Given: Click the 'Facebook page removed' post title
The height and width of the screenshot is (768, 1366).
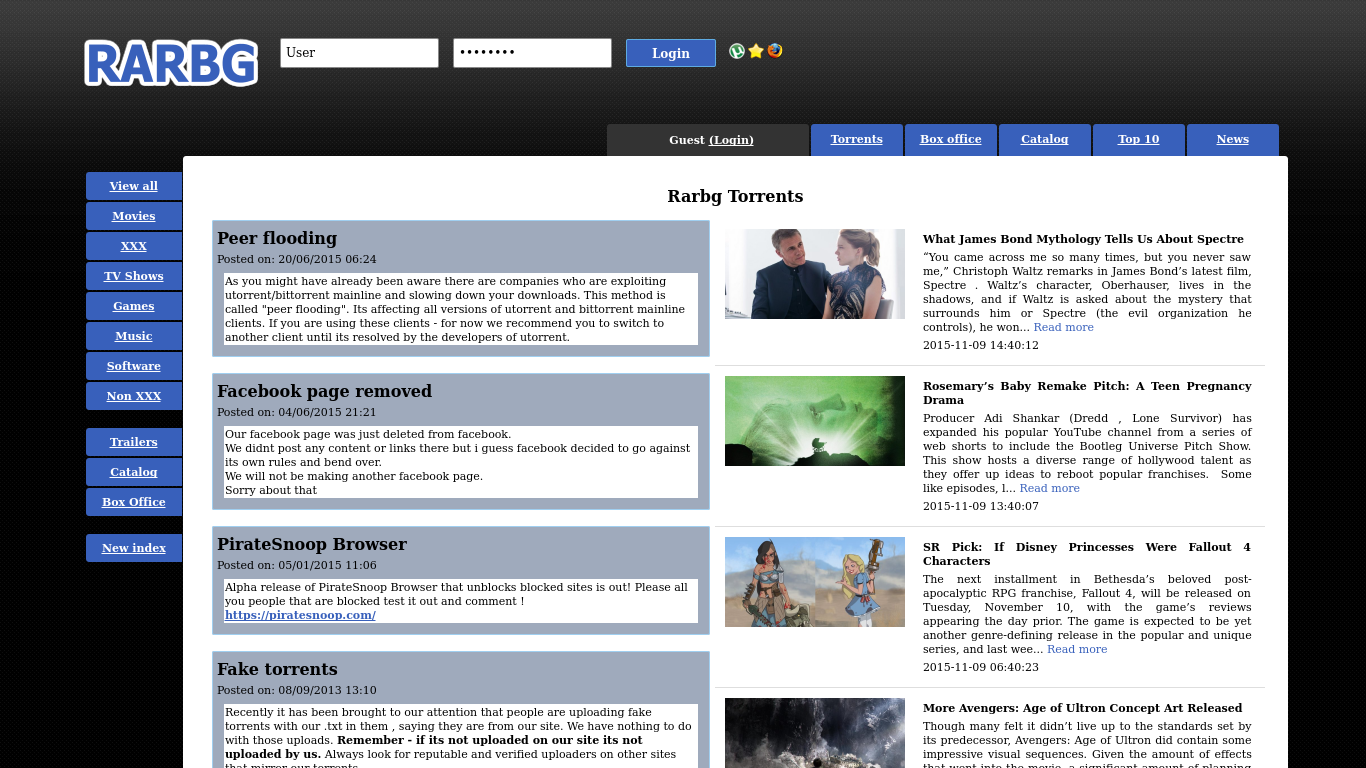Looking at the screenshot, I should point(324,391).
